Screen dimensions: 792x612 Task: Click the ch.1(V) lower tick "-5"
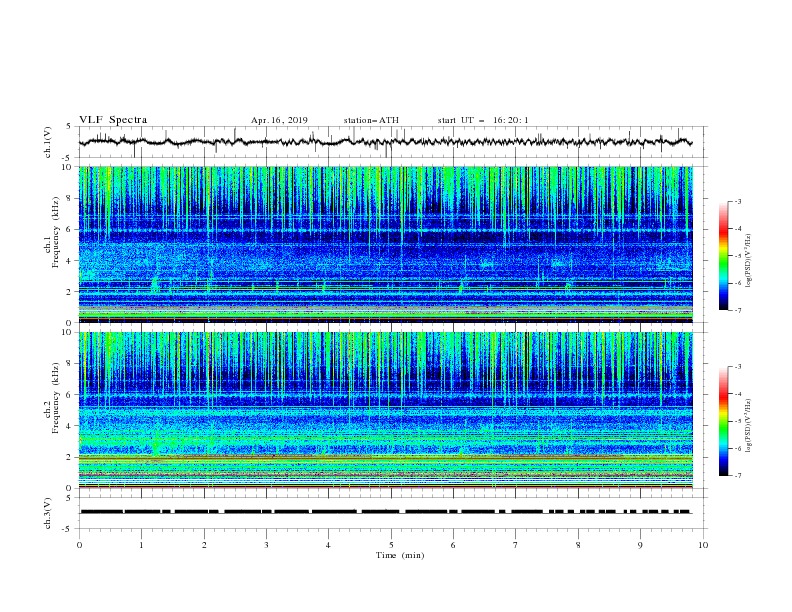coord(67,158)
